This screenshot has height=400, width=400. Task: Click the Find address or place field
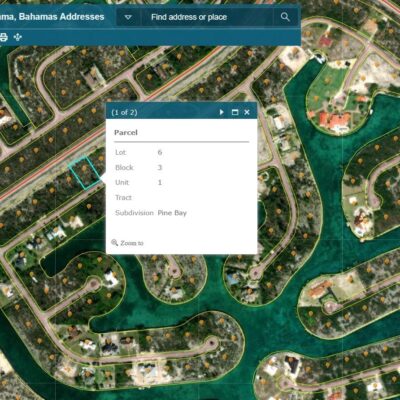pyautogui.click(x=207, y=17)
